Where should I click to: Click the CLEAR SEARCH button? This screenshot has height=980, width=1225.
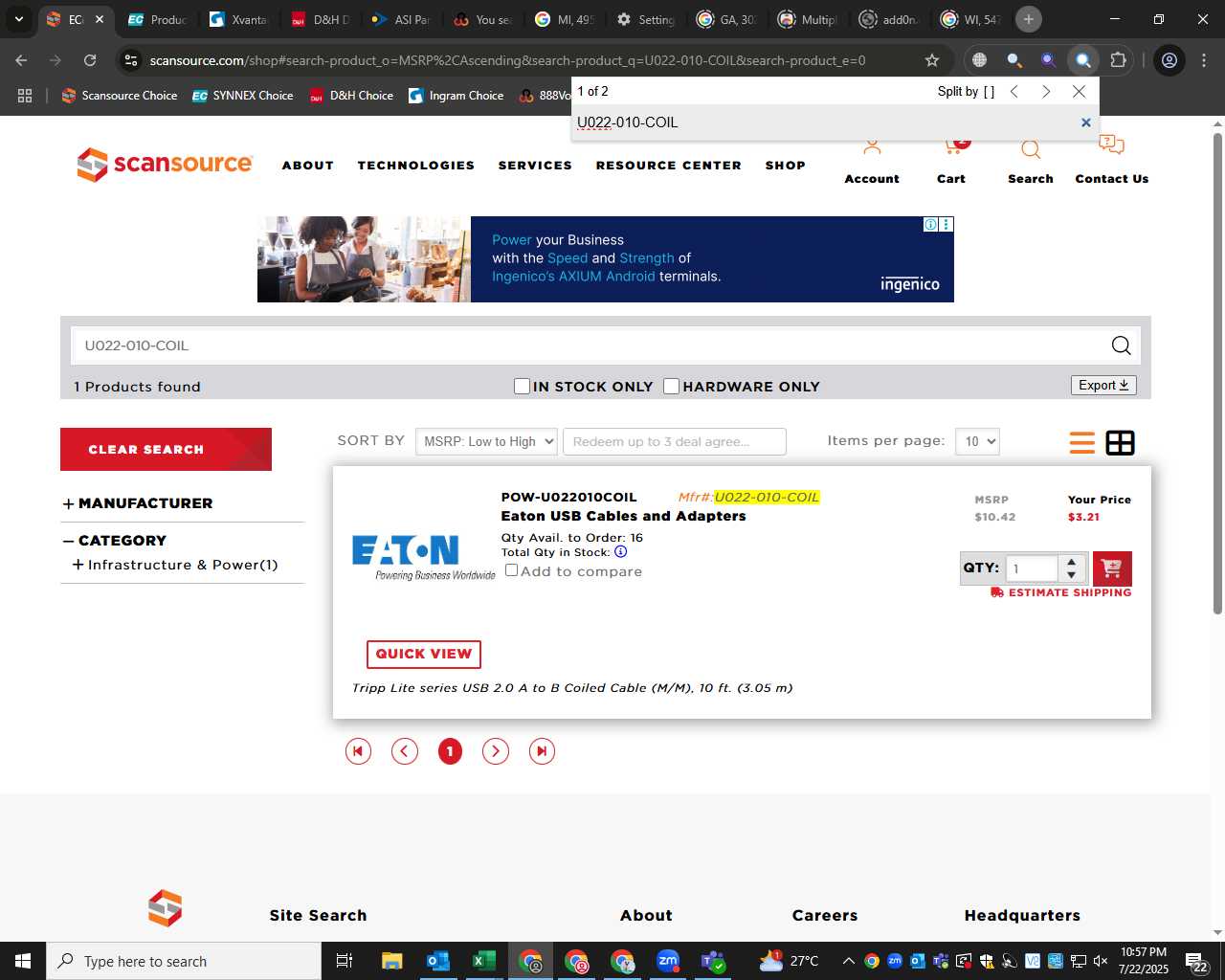click(x=166, y=449)
